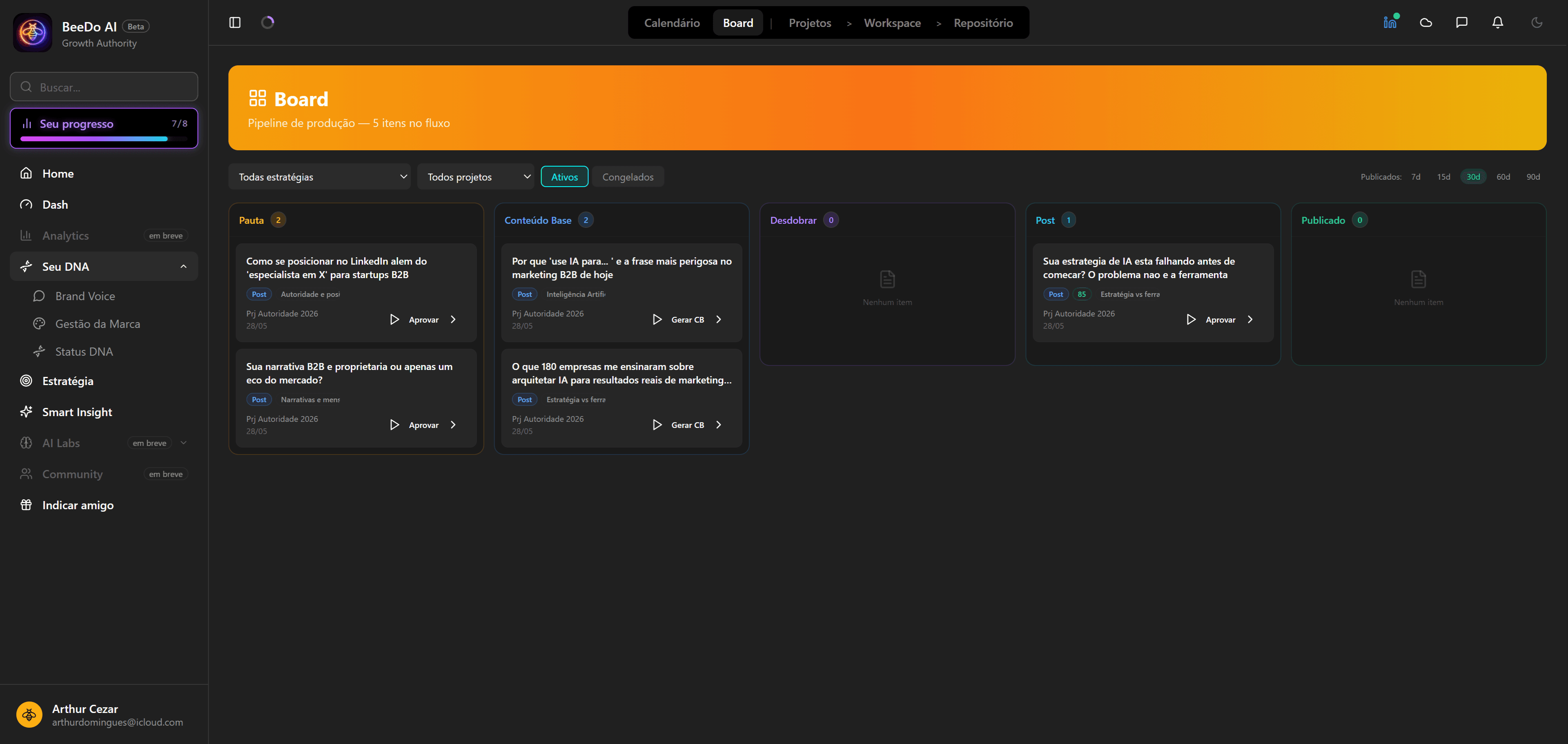Switch to Calendário tab
Viewport: 1568px width, 744px height.
coord(672,22)
